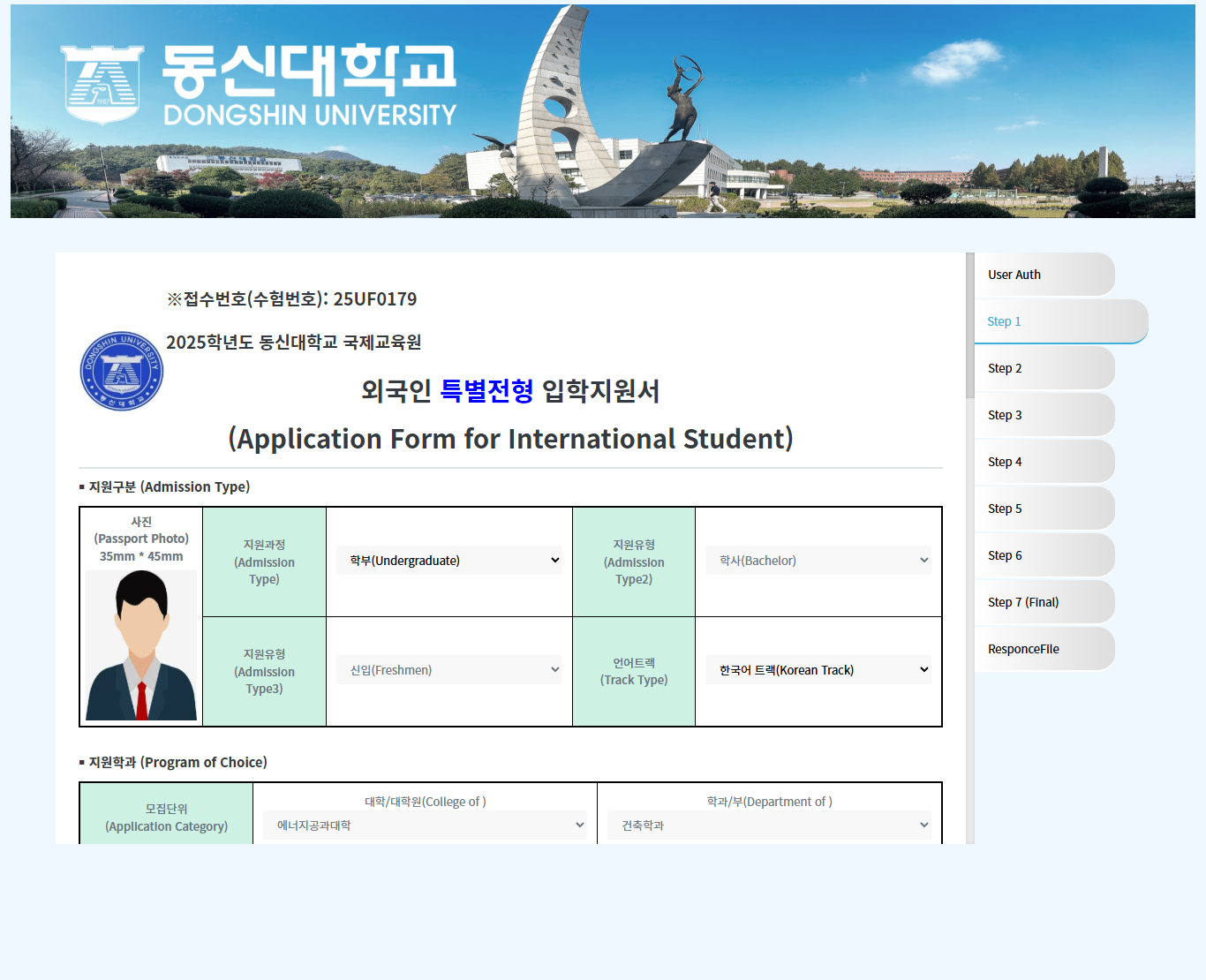
Task: Open the ResponceFile tab
Action: coord(1044,649)
